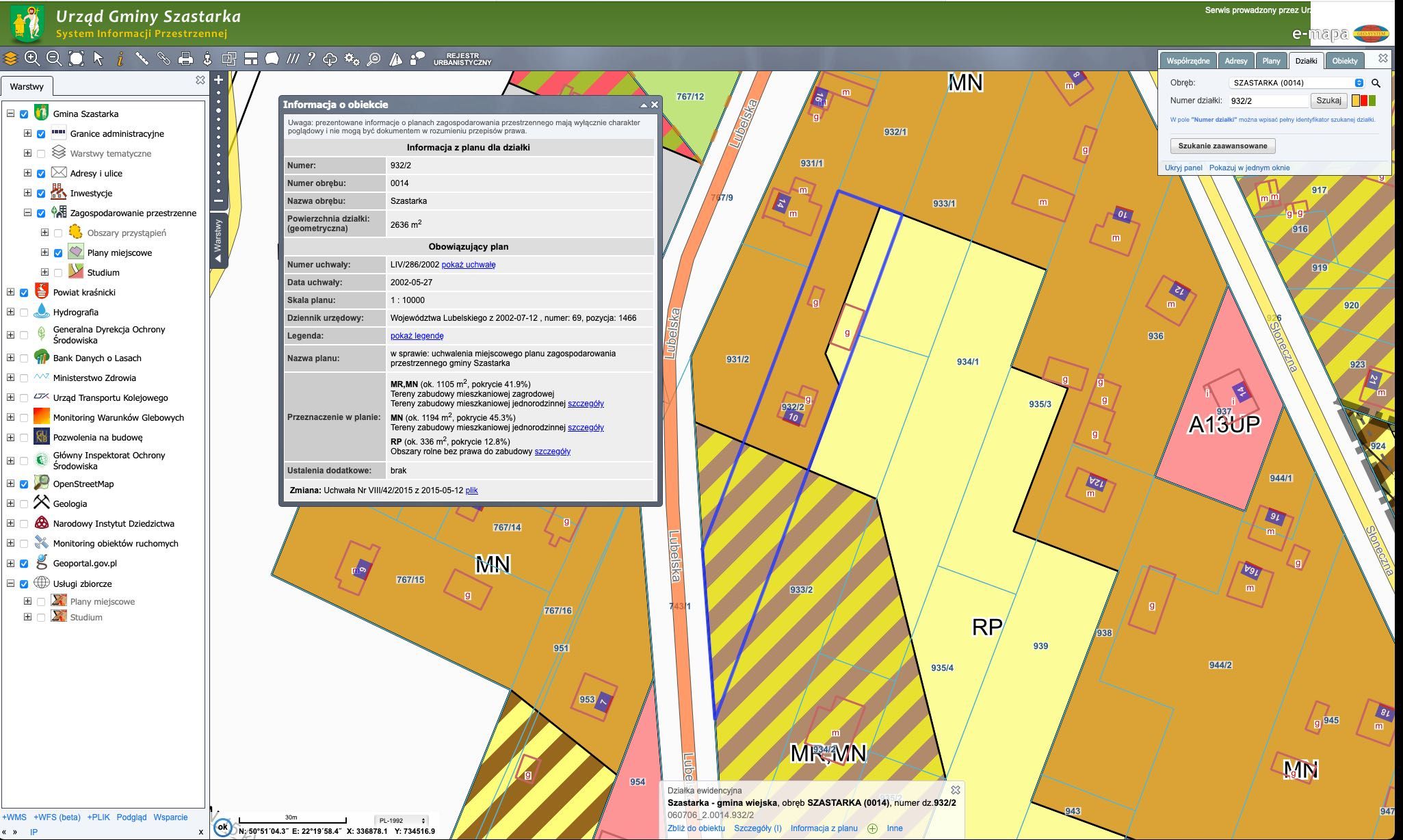The image size is (1403, 840).
Task: Expand Powiat kraśnicki node
Action: [10, 292]
